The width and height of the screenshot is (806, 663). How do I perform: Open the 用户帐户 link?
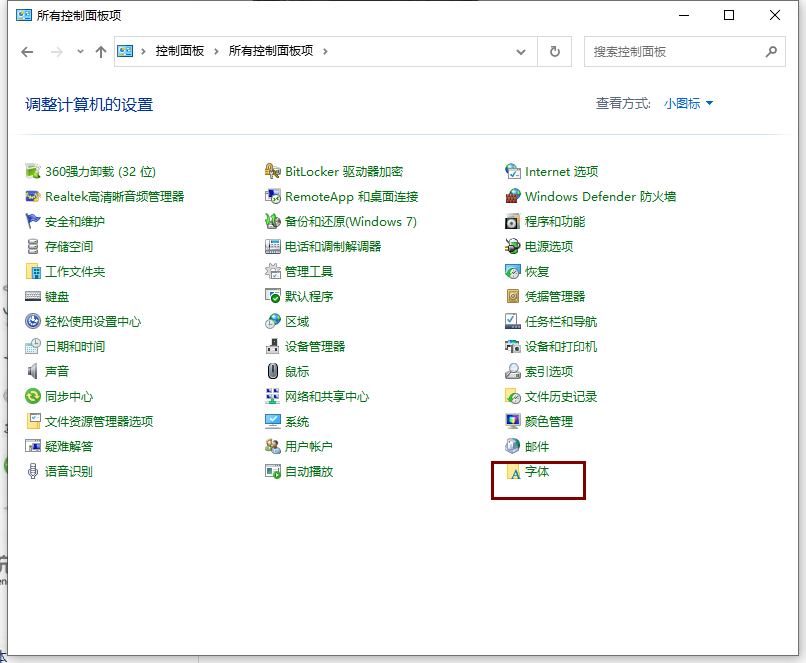tap(308, 447)
